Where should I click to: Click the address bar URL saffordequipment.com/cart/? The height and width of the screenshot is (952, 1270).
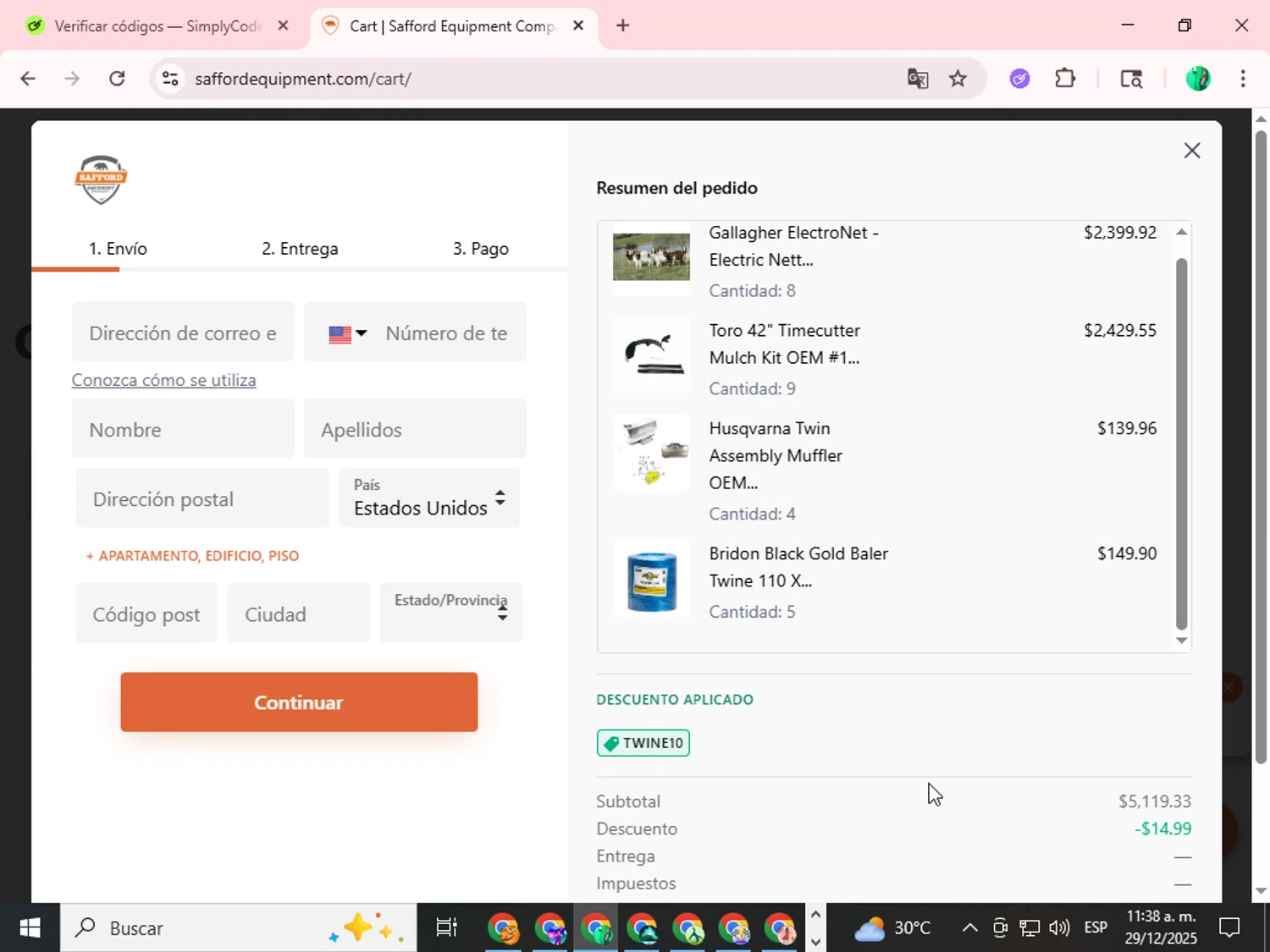(x=303, y=79)
